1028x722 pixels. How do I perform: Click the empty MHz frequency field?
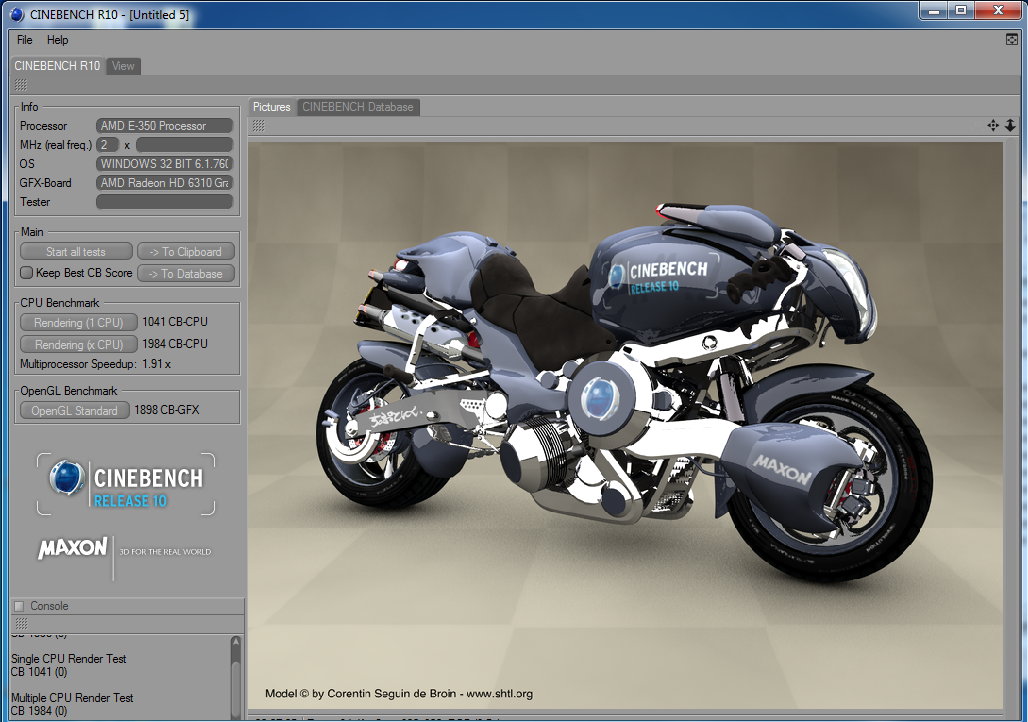point(184,144)
